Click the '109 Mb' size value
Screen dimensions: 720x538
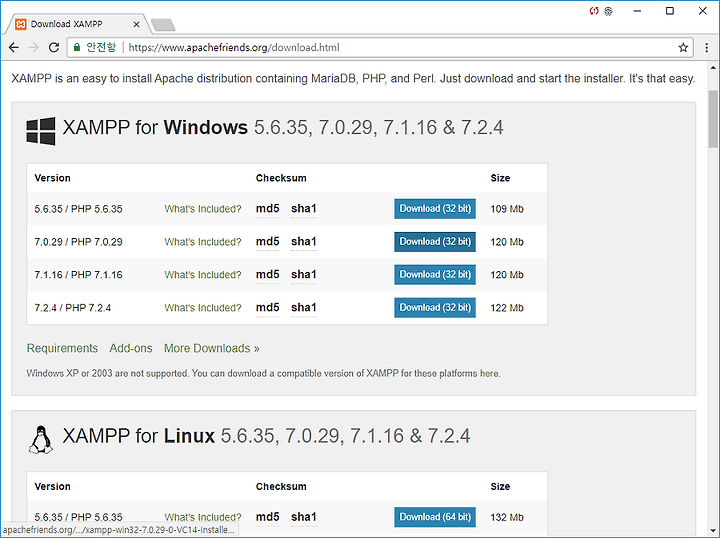click(507, 209)
